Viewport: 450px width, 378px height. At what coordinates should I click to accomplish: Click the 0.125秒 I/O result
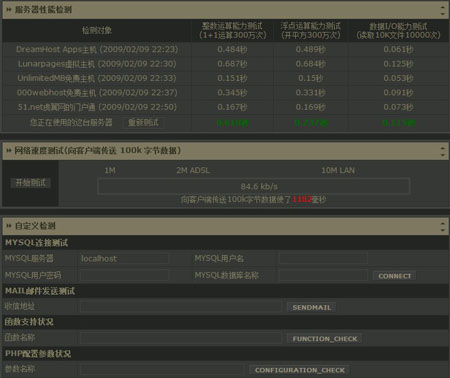[398, 64]
